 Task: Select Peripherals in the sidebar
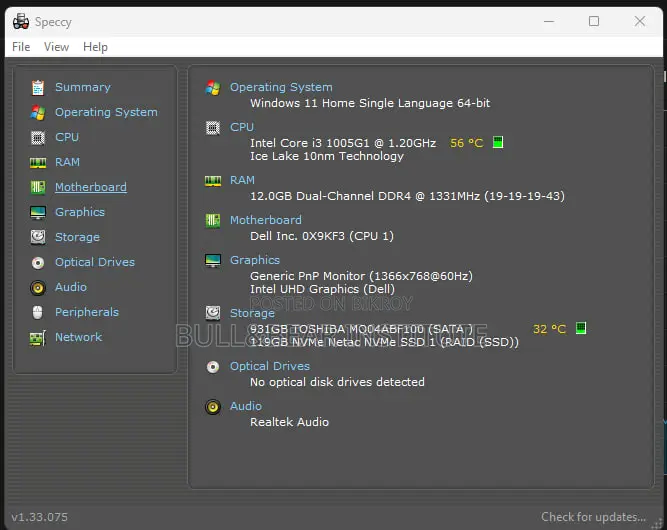87,312
